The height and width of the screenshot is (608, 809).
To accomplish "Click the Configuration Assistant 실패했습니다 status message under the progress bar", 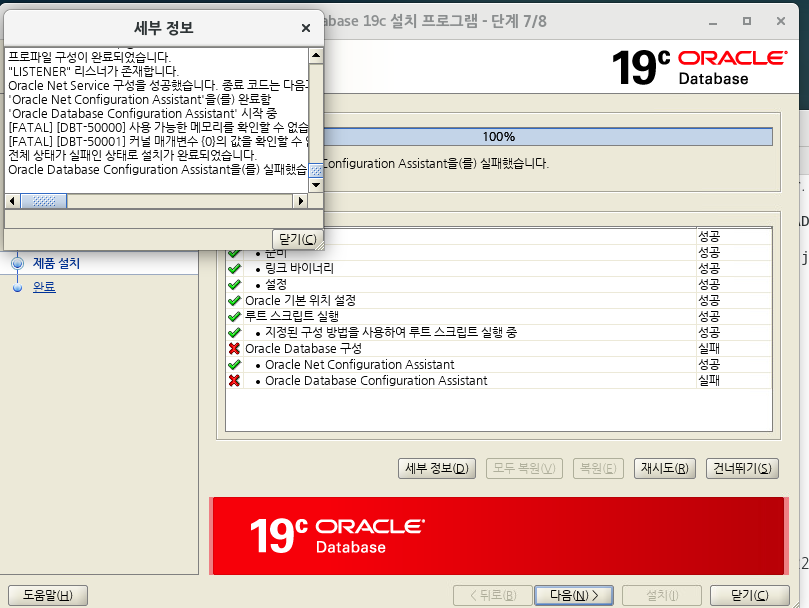I will (436, 164).
